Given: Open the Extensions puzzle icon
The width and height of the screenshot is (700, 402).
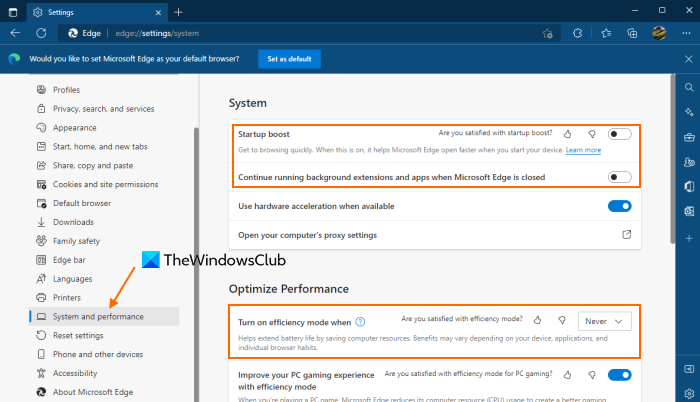Looking at the screenshot, I should click(x=578, y=33).
